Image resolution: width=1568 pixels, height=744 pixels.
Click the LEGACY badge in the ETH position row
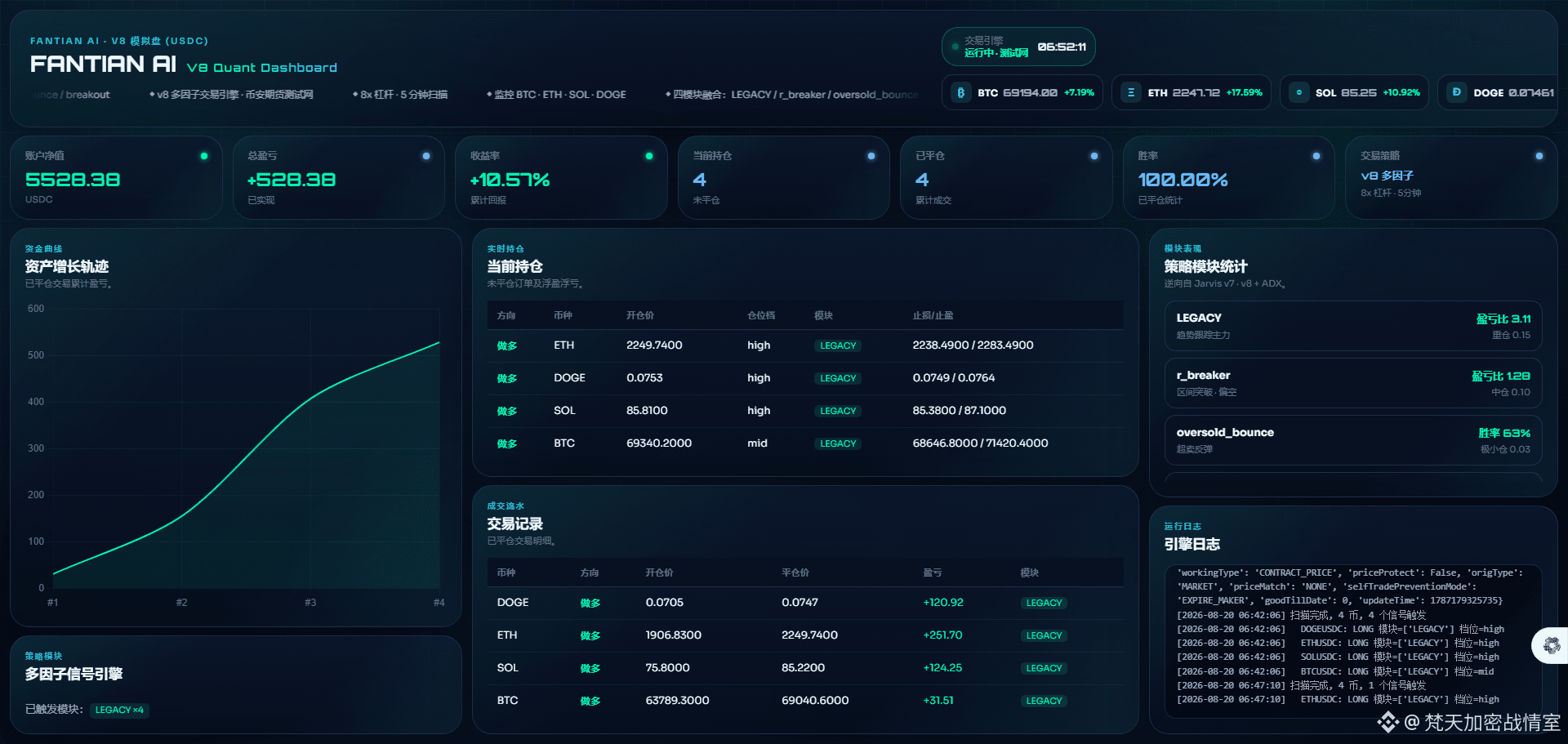click(x=838, y=346)
